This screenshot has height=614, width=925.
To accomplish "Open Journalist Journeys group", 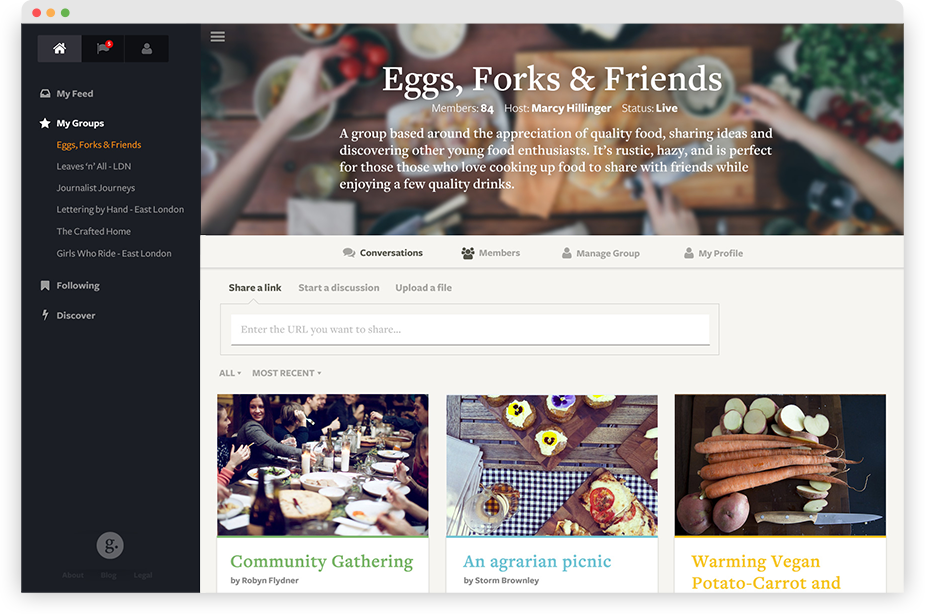I will click(x=96, y=188).
